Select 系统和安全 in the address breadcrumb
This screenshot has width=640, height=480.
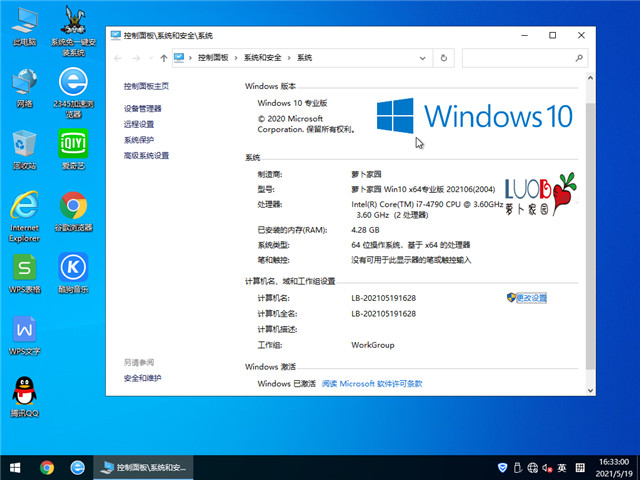(x=262, y=58)
